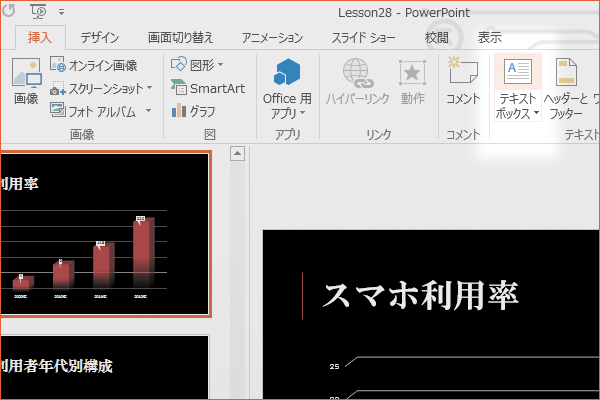The image size is (600, 400).
Task: Click the スマホ利用率 title on the slide
Action: pos(420,295)
